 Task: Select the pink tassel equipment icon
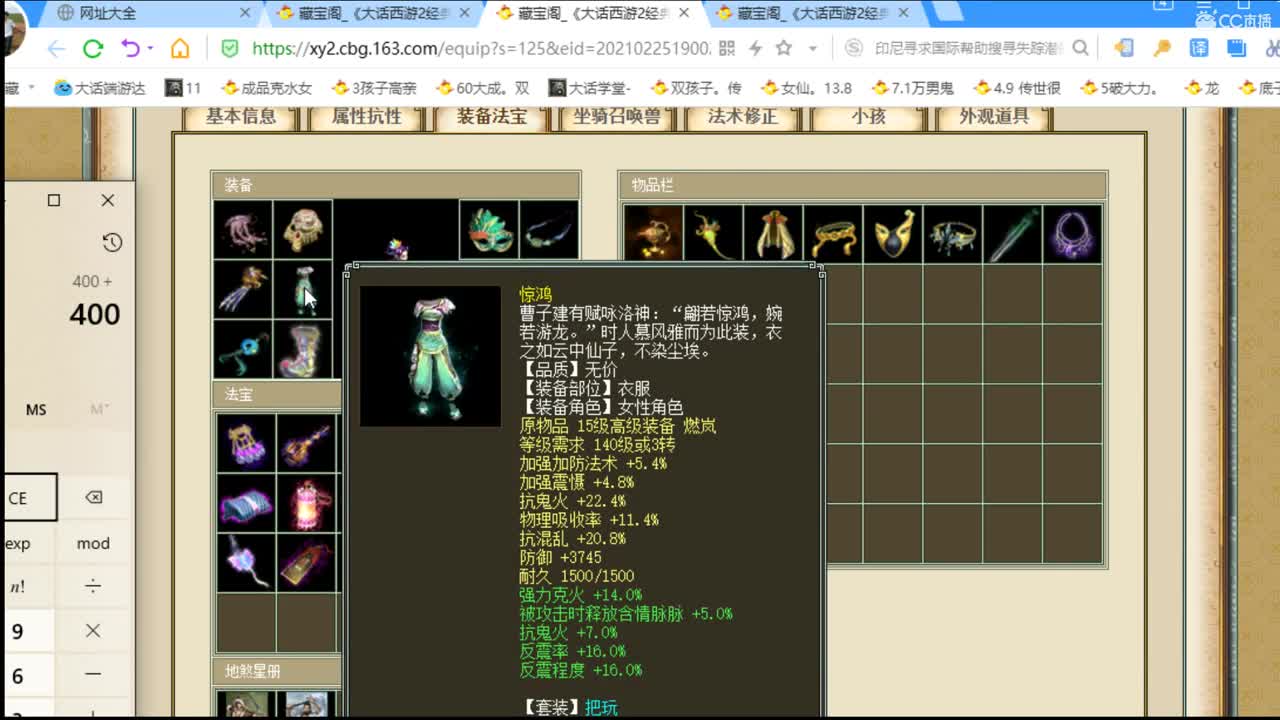(243, 230)
